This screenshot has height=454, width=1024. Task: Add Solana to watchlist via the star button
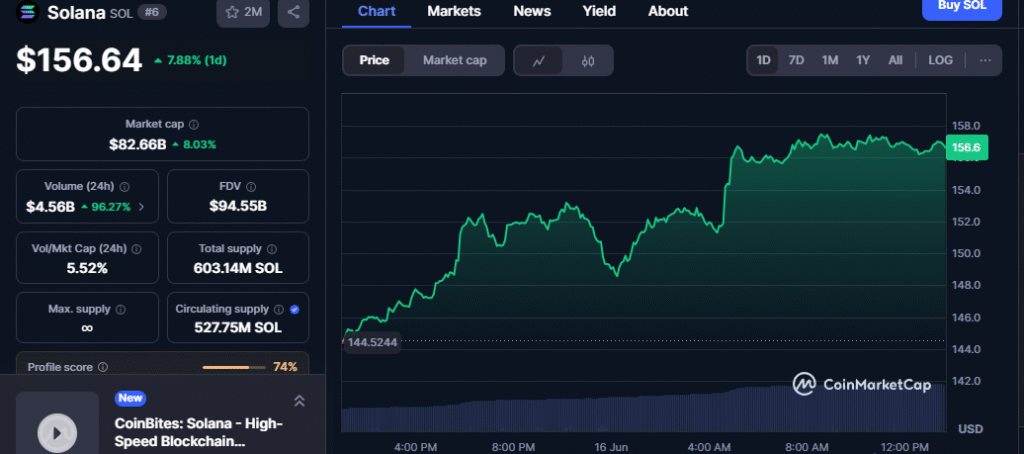tap(243, 12)
